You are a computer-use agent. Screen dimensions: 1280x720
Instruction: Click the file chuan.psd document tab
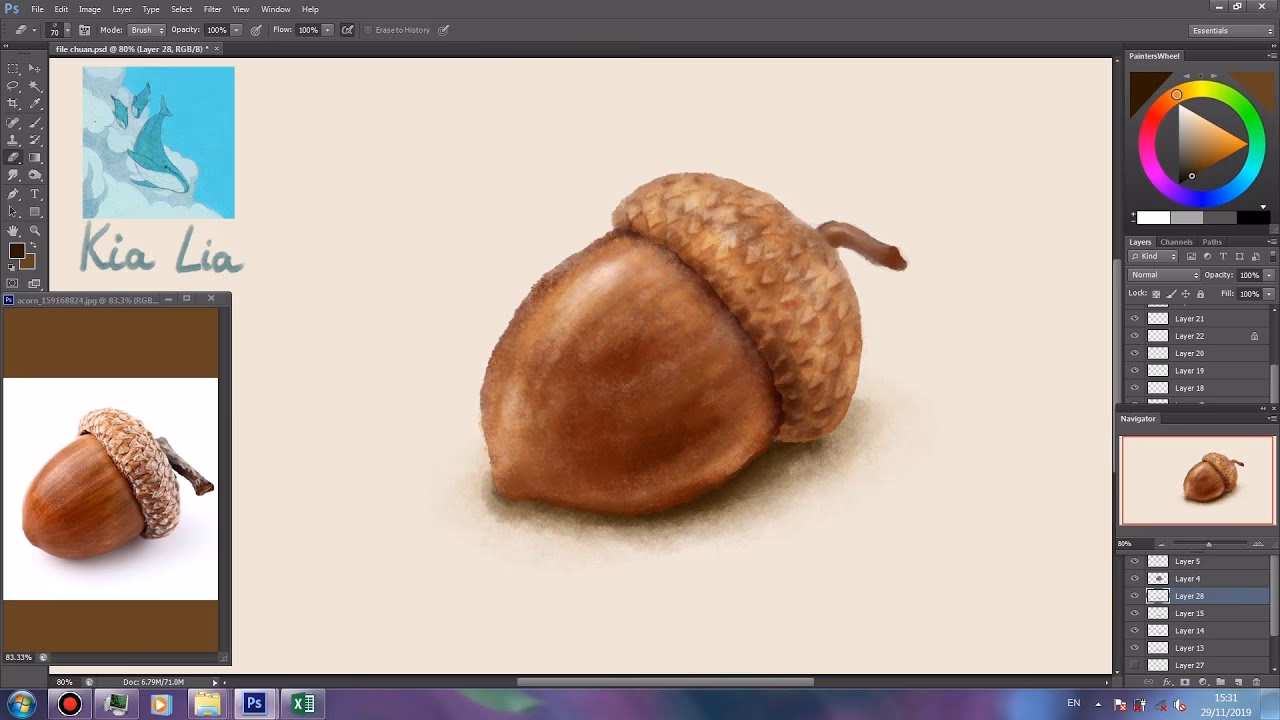coord(131,49)
